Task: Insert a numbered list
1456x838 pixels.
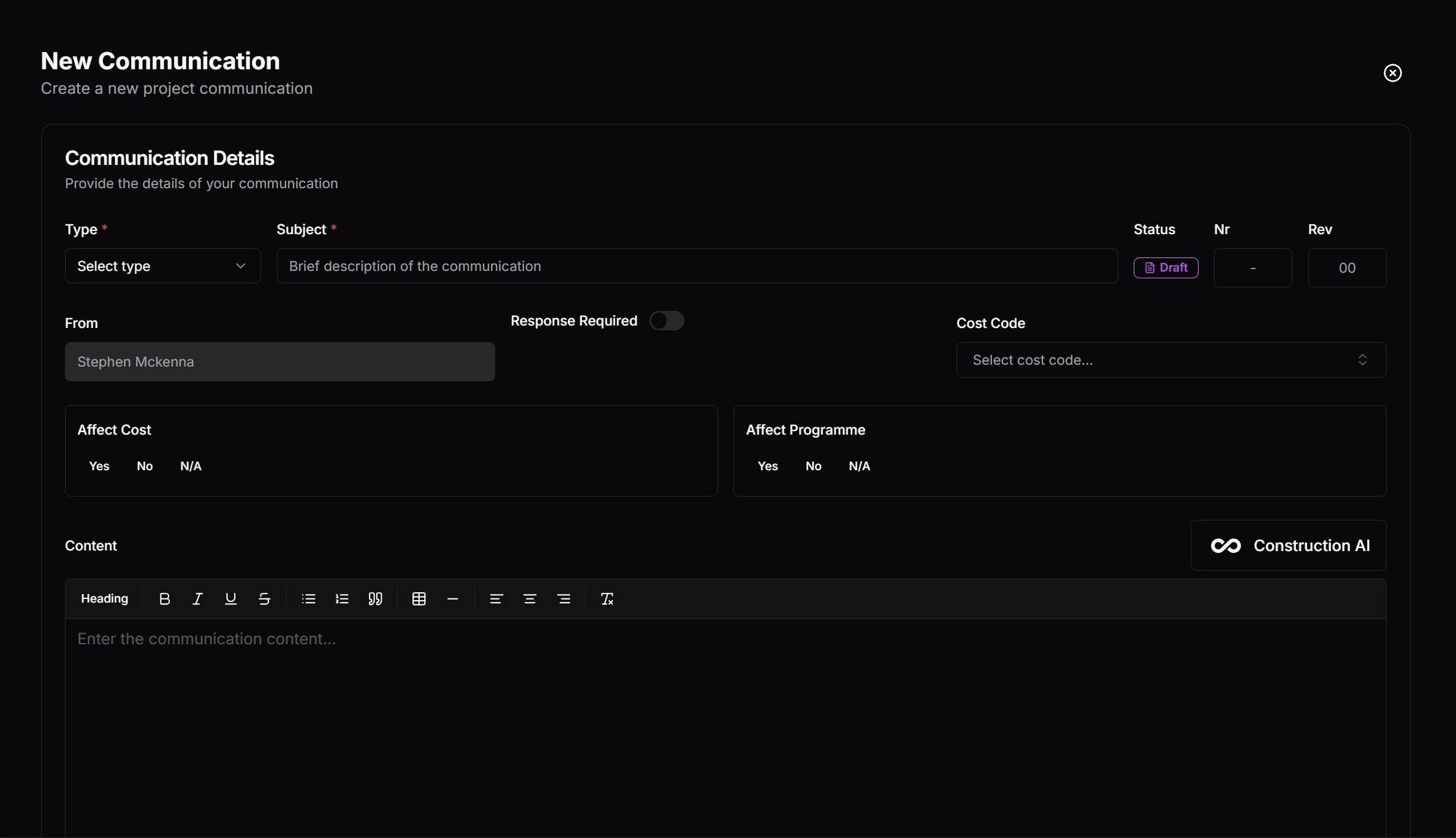Action: click(342, 599)
